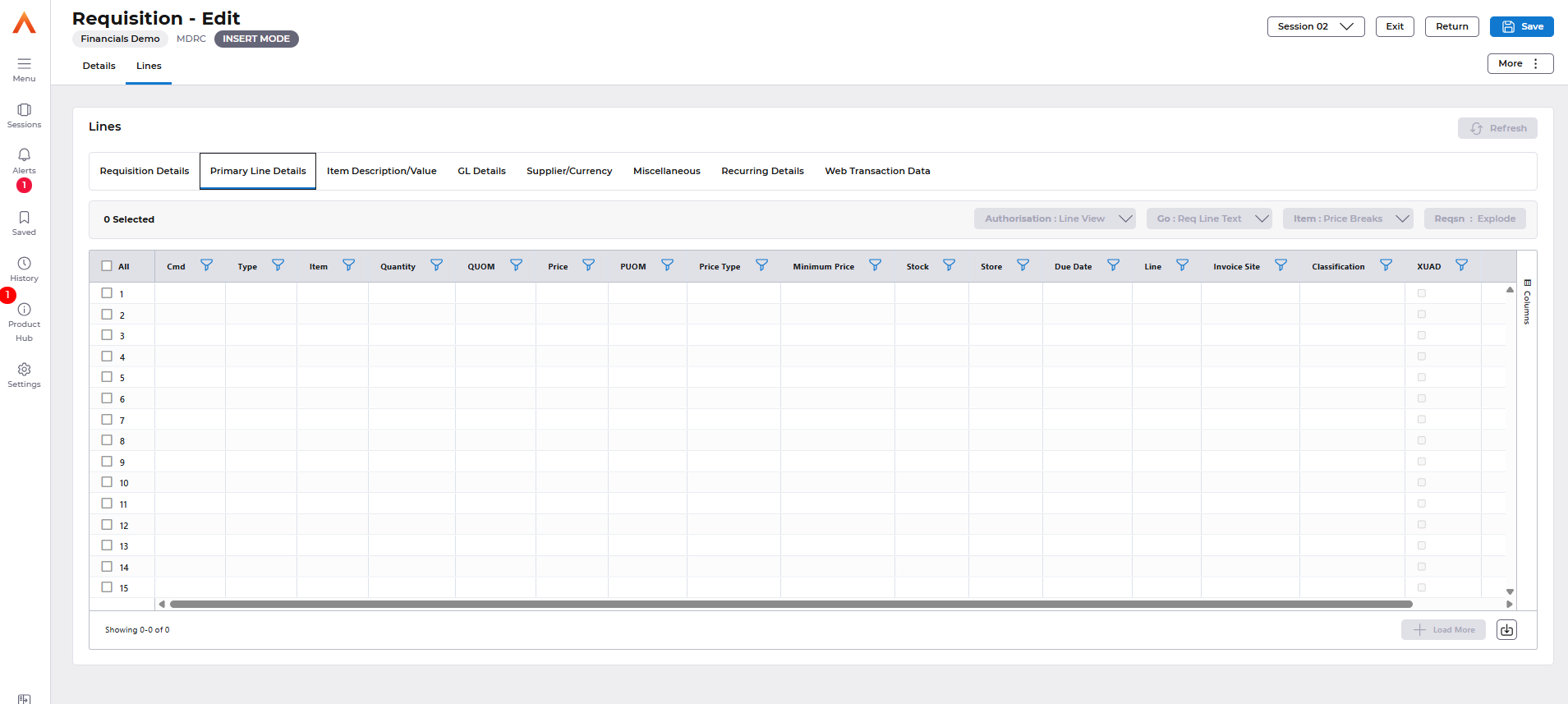Click the export download icon
1568x704 pixels.
1506,630
